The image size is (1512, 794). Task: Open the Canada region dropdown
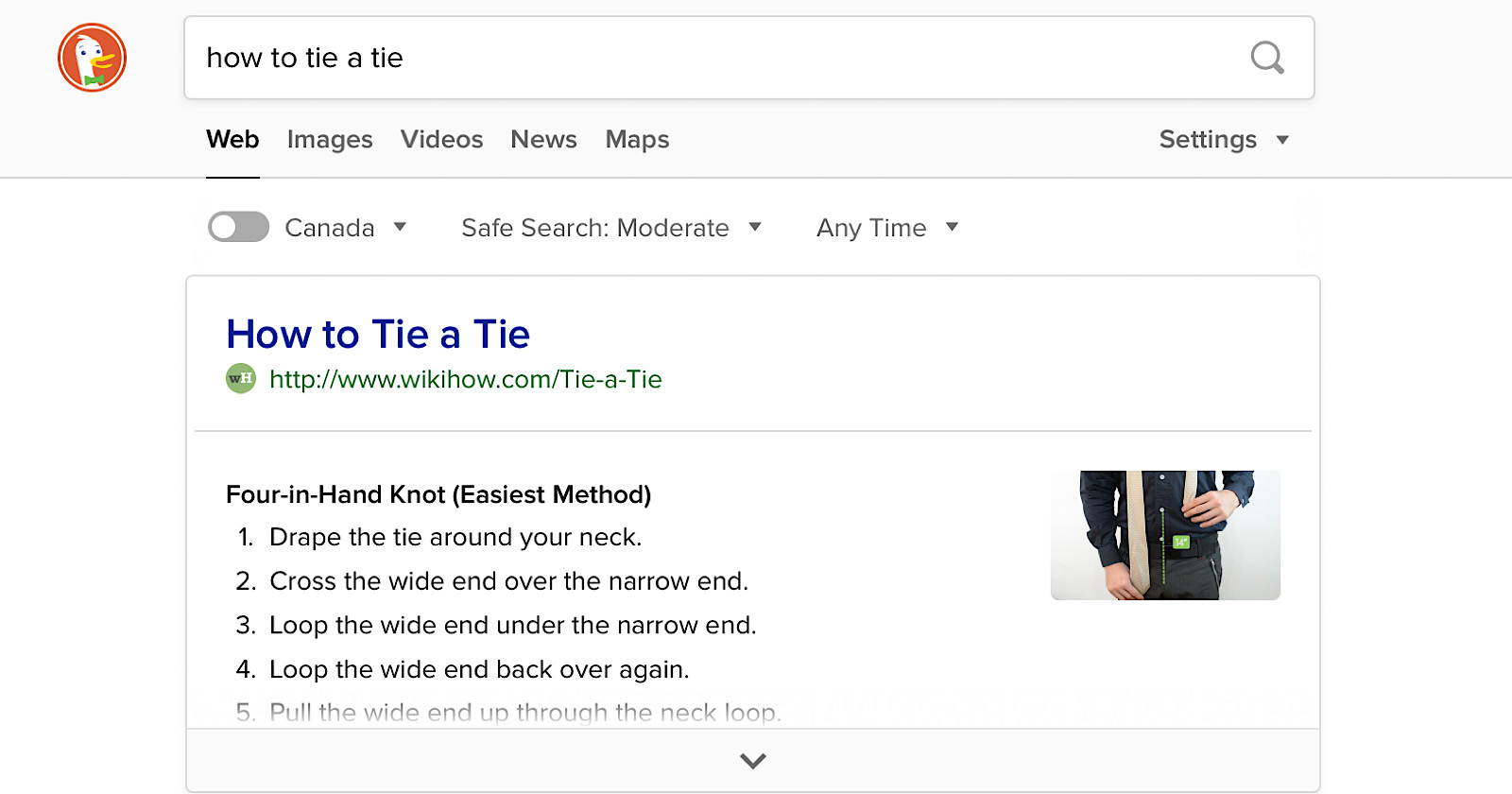(347, 227)
